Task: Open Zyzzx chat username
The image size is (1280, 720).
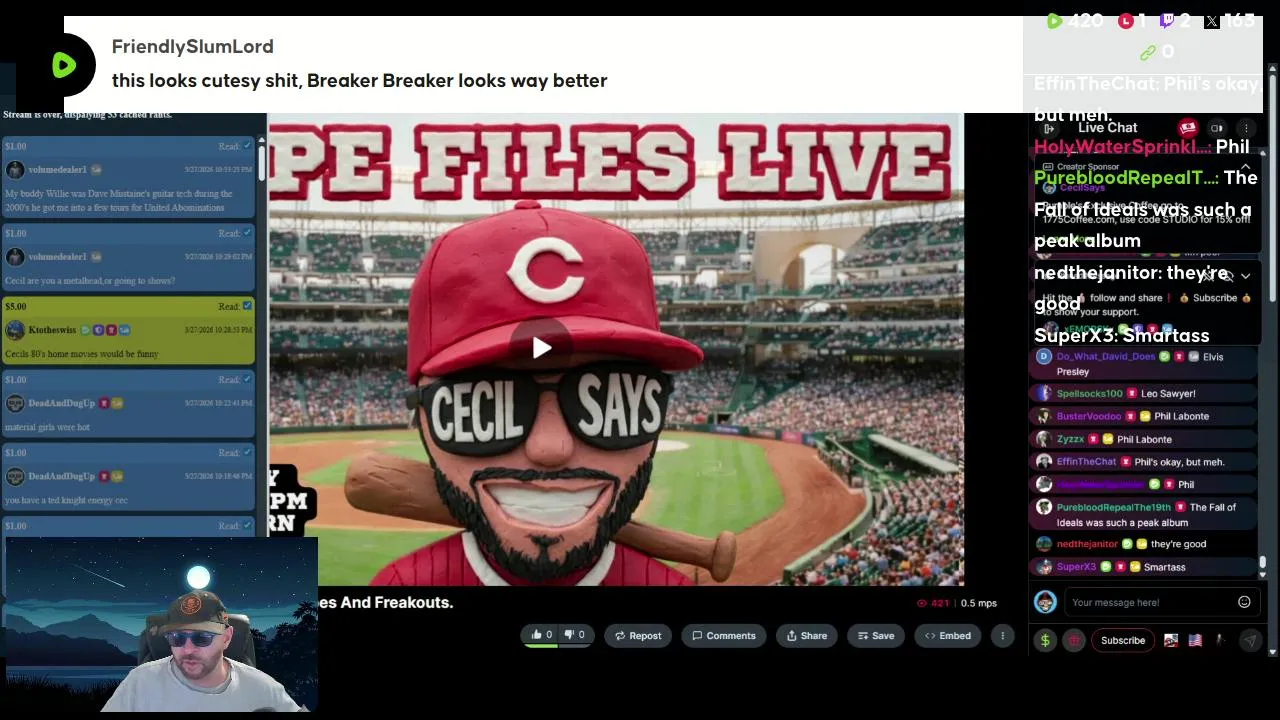Action: [1070, 439]
